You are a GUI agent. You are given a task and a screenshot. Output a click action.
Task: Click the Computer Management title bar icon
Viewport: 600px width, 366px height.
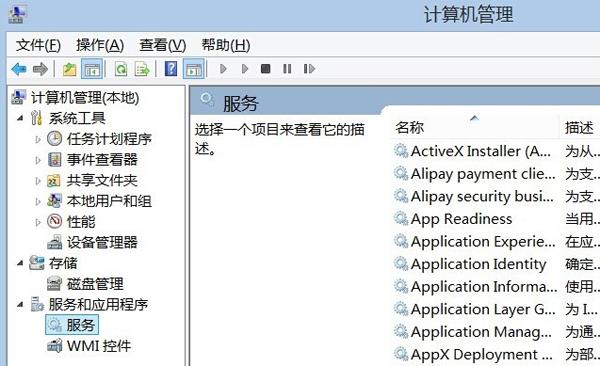pos(18,15)
